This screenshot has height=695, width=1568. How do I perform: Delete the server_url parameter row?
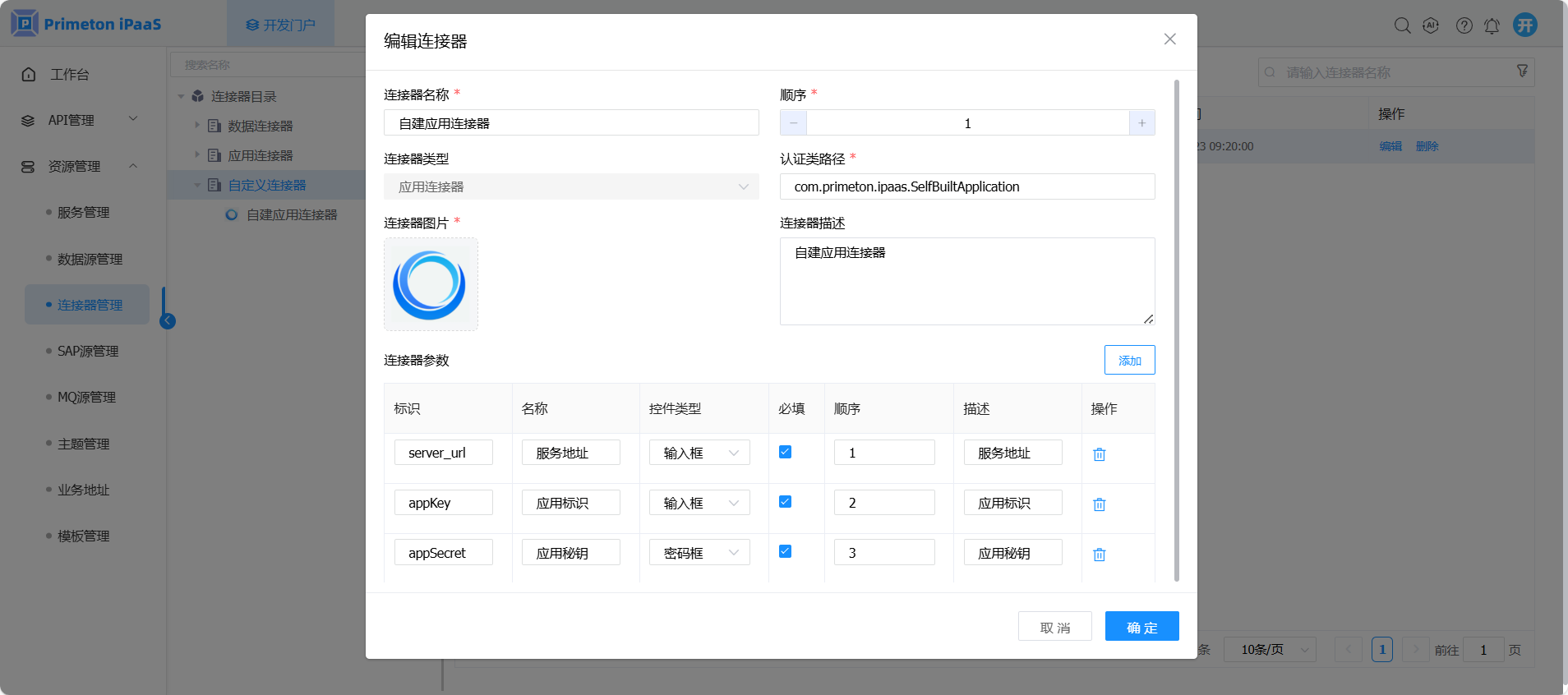click(x=1099, y=454)
